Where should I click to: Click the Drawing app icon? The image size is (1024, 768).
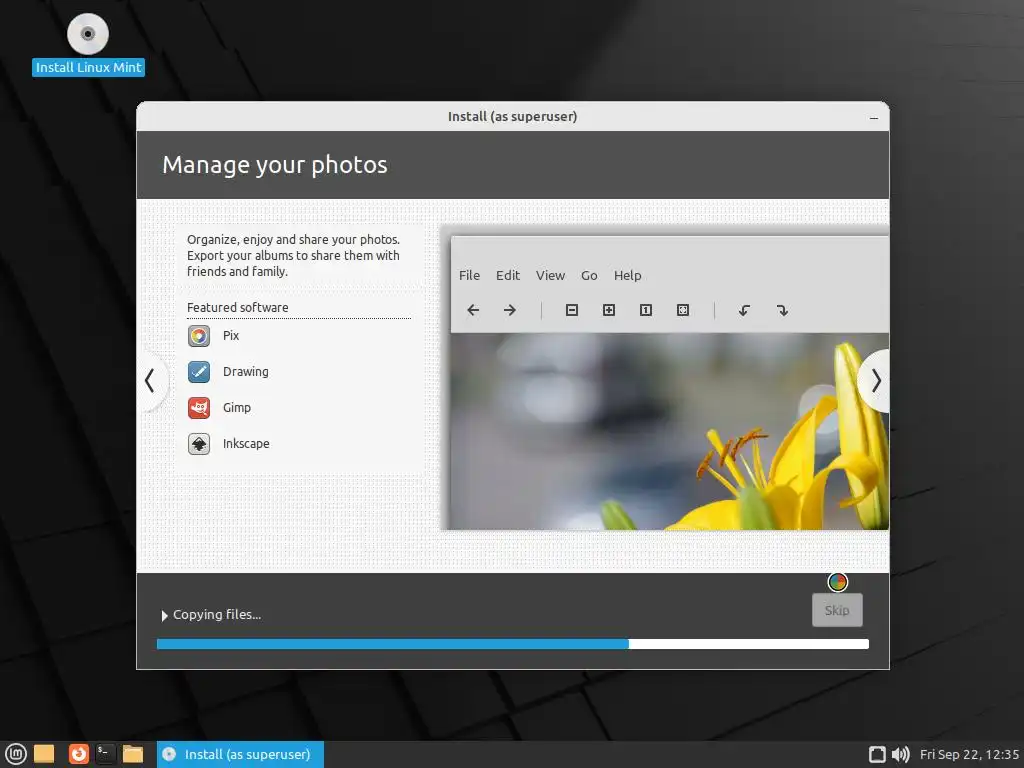click(199, 372)
